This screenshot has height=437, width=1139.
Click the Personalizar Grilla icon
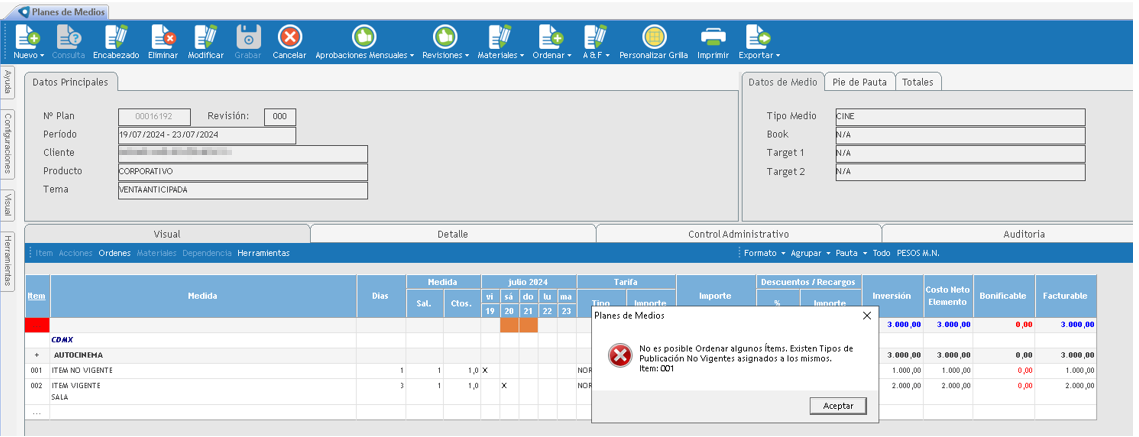[654, 36]
